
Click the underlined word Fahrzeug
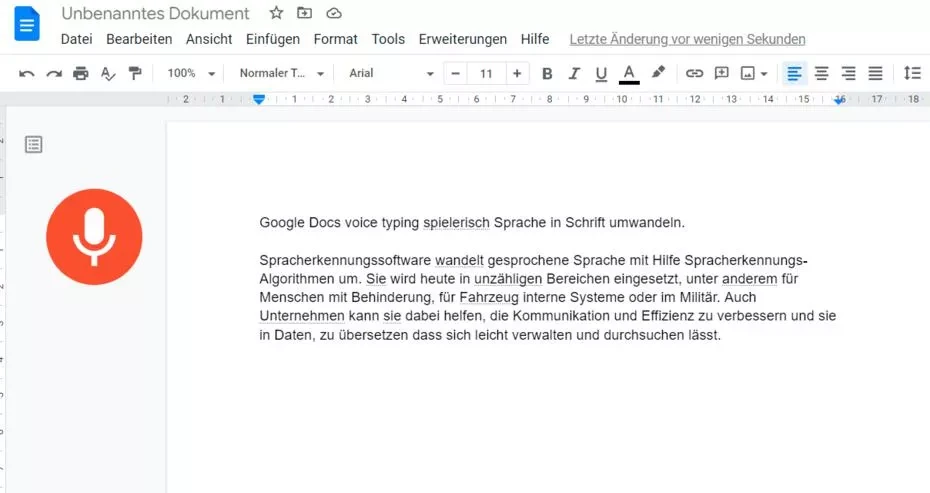(x=489, y=297)
